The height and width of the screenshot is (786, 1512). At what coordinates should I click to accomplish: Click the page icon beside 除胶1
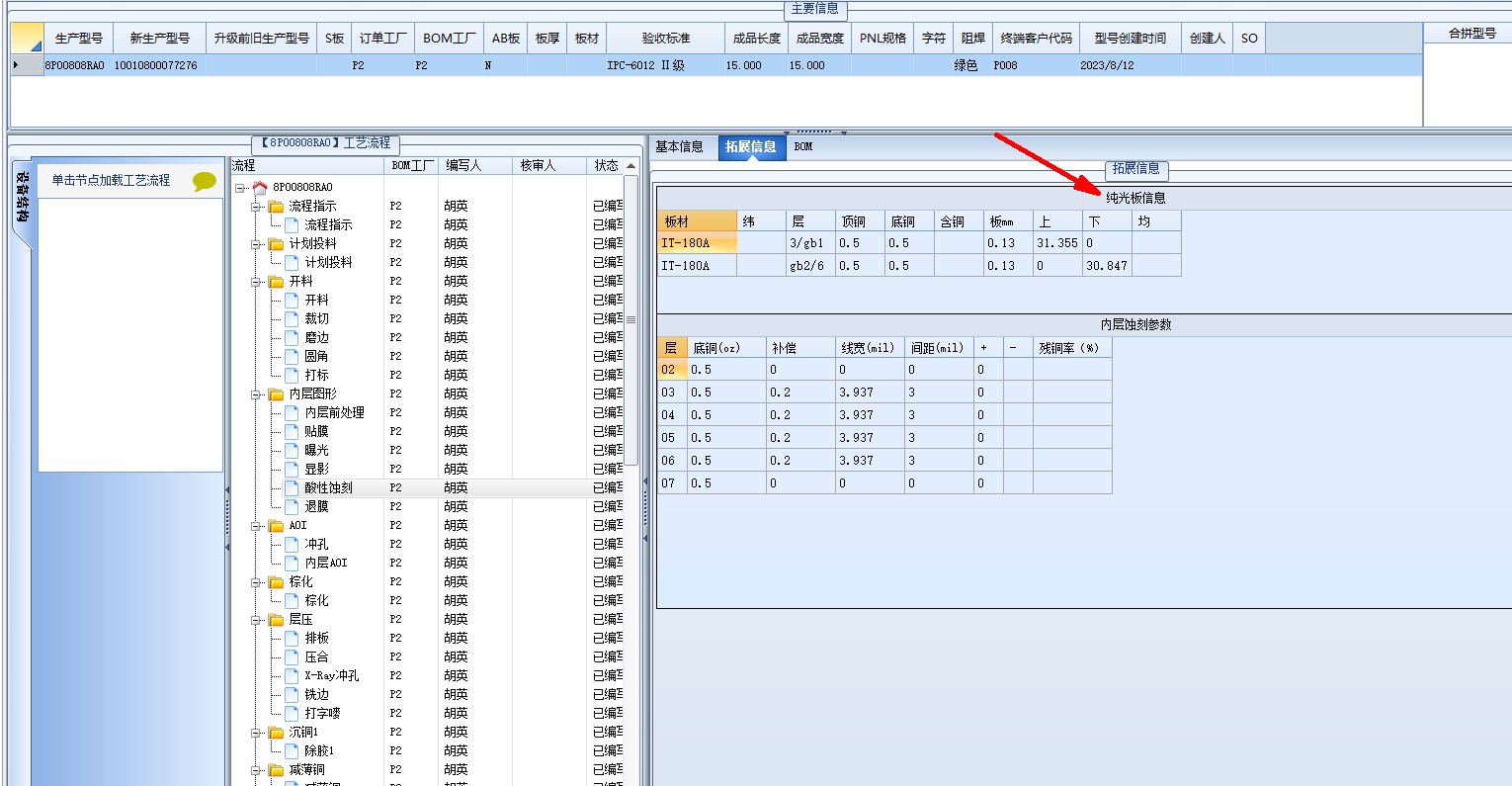[292, 750]
